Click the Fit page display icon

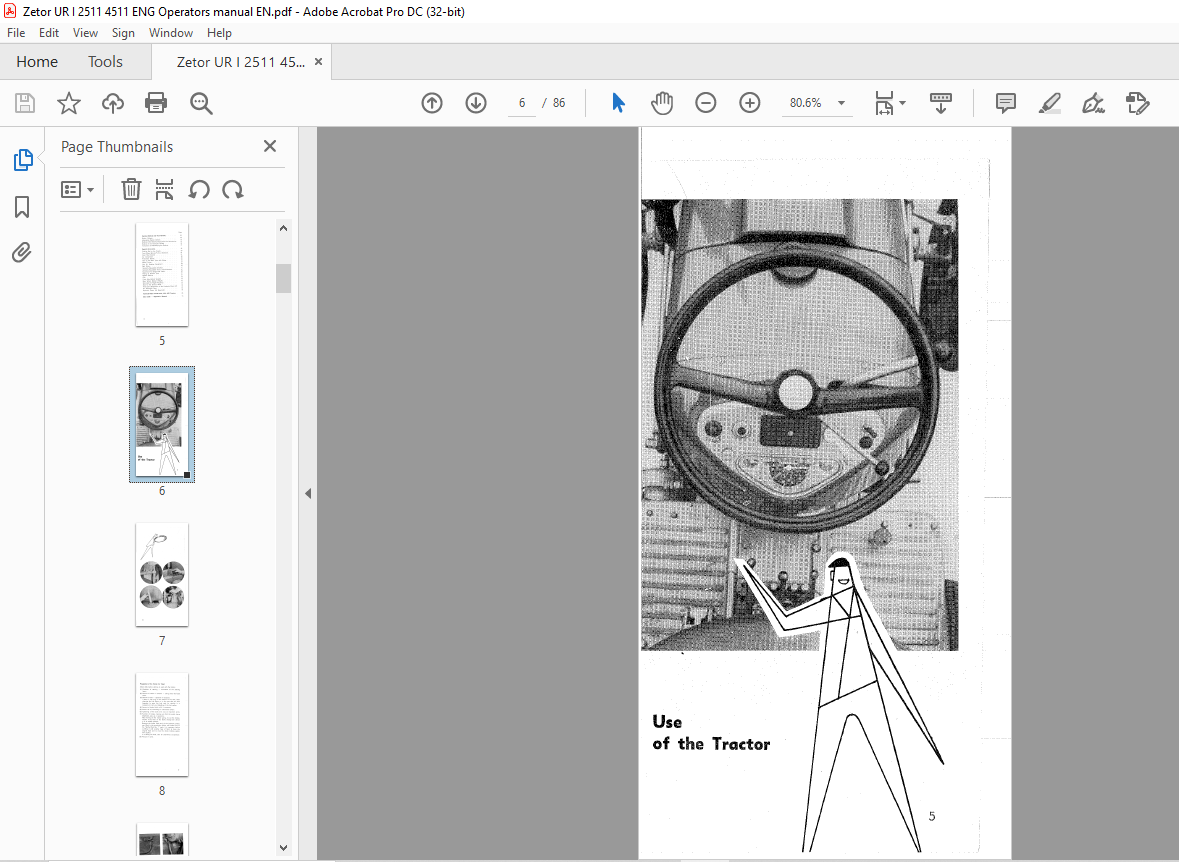[x=883, y=103]
